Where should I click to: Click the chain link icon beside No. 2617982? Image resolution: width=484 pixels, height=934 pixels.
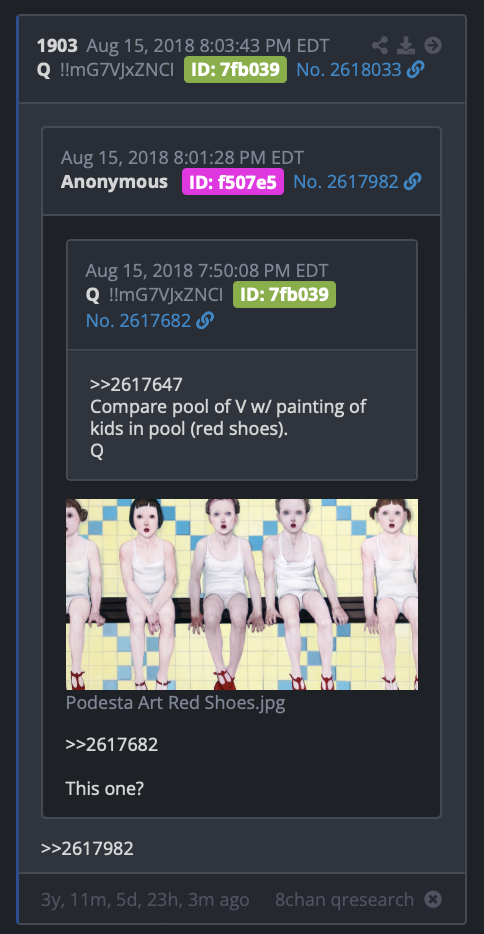[x=413, y=182]
